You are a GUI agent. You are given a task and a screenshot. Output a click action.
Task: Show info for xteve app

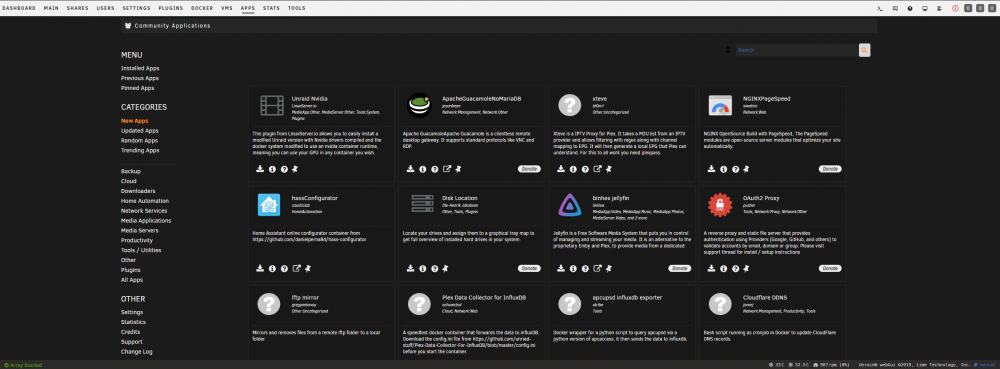pos(573,169)
